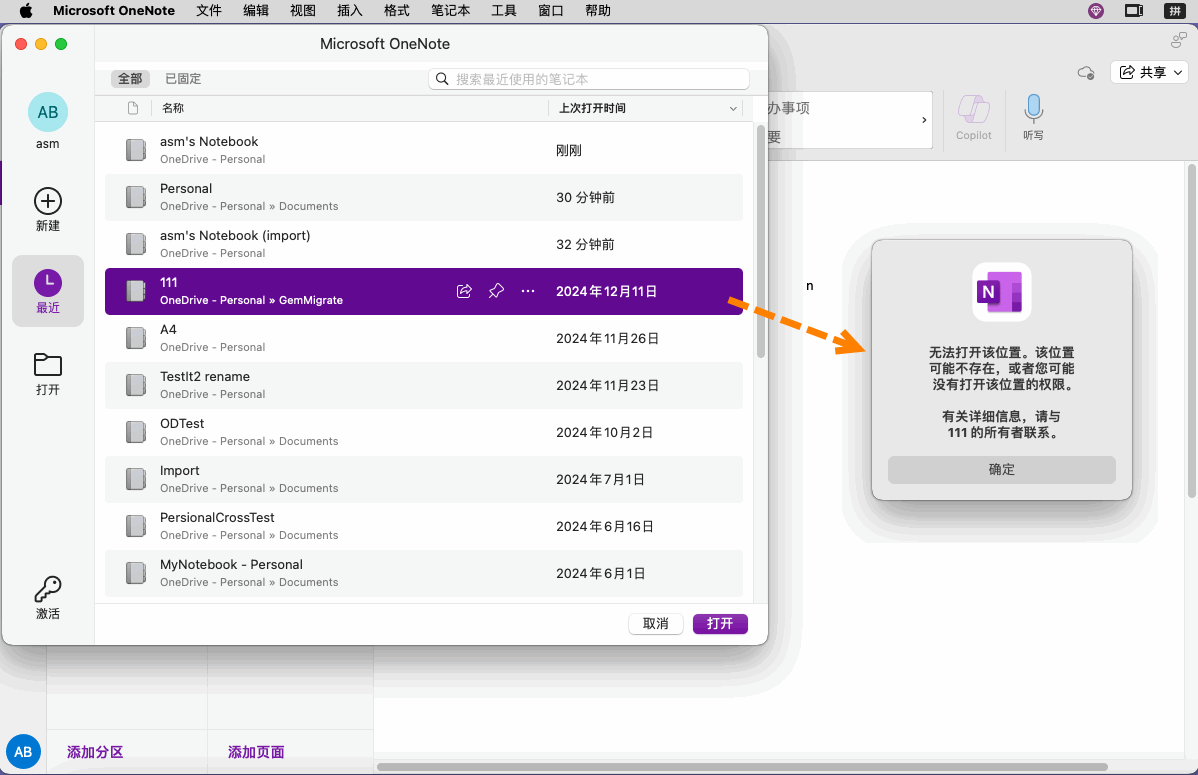Click the notebook icon for Personal row
This screenshot has height=775, width=1198.
coord(136,197)
